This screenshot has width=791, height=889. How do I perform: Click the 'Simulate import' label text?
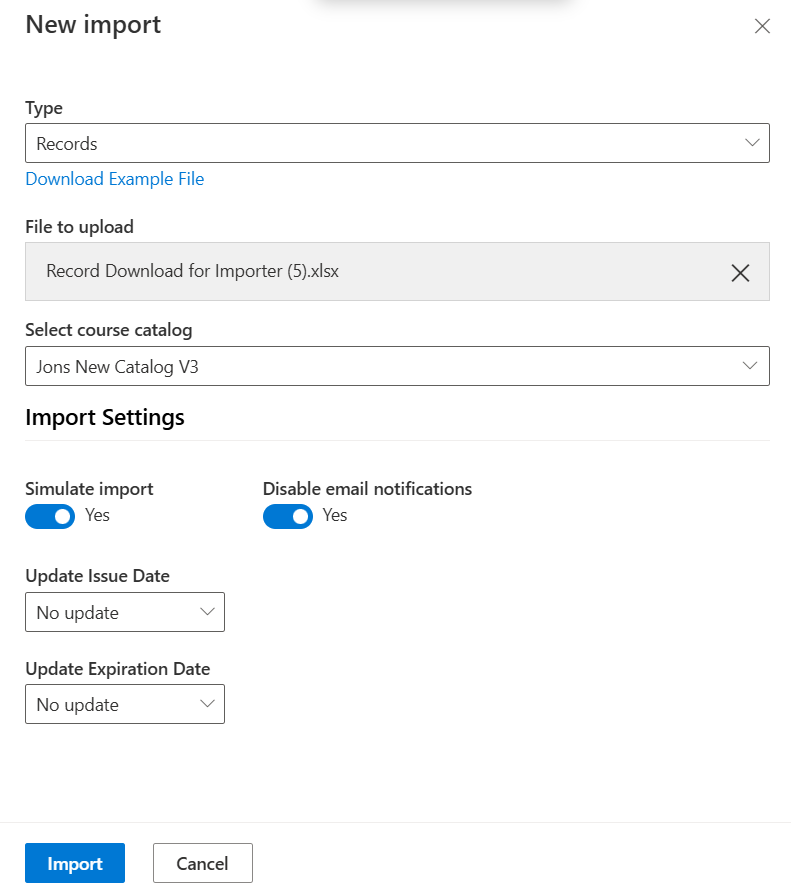point(89,489)
